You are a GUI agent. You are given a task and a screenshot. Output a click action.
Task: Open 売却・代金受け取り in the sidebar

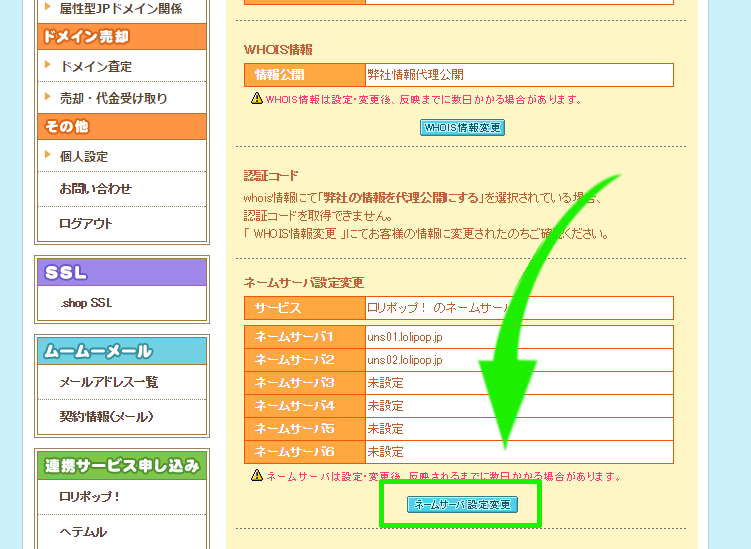[113, 98]
